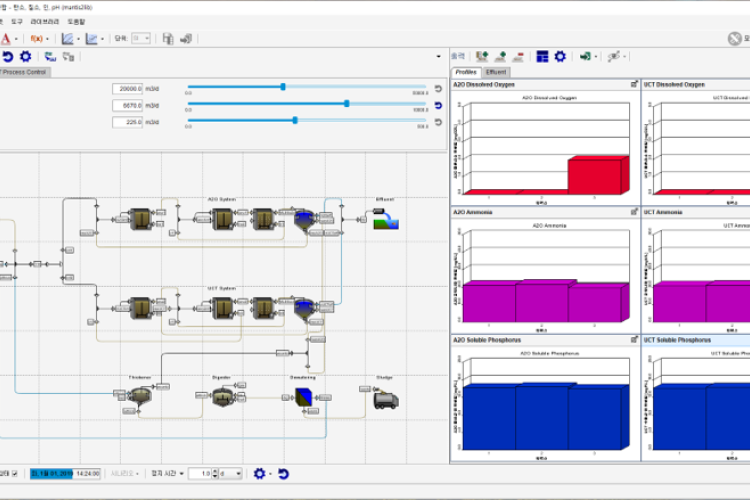Click the output icon with green diamond
This screenshot has height=500, width=750.
[x=500, y=56]
